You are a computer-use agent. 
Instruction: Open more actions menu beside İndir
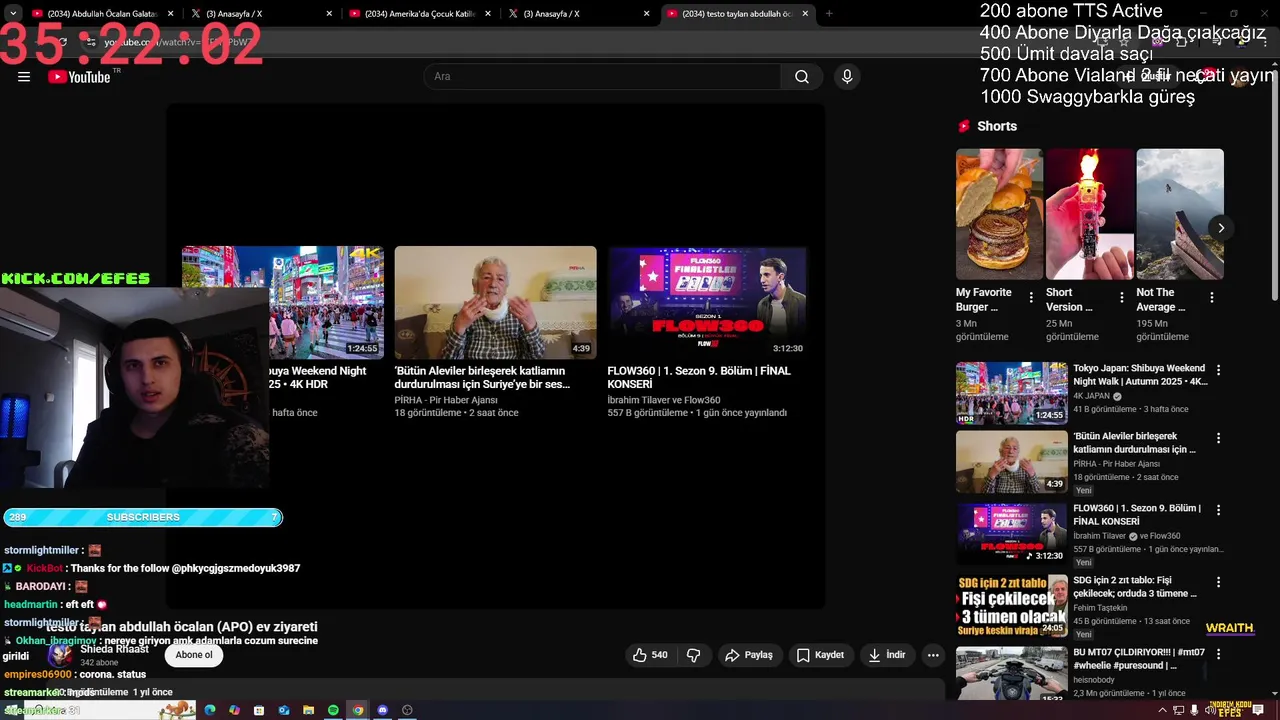[933, 655]
